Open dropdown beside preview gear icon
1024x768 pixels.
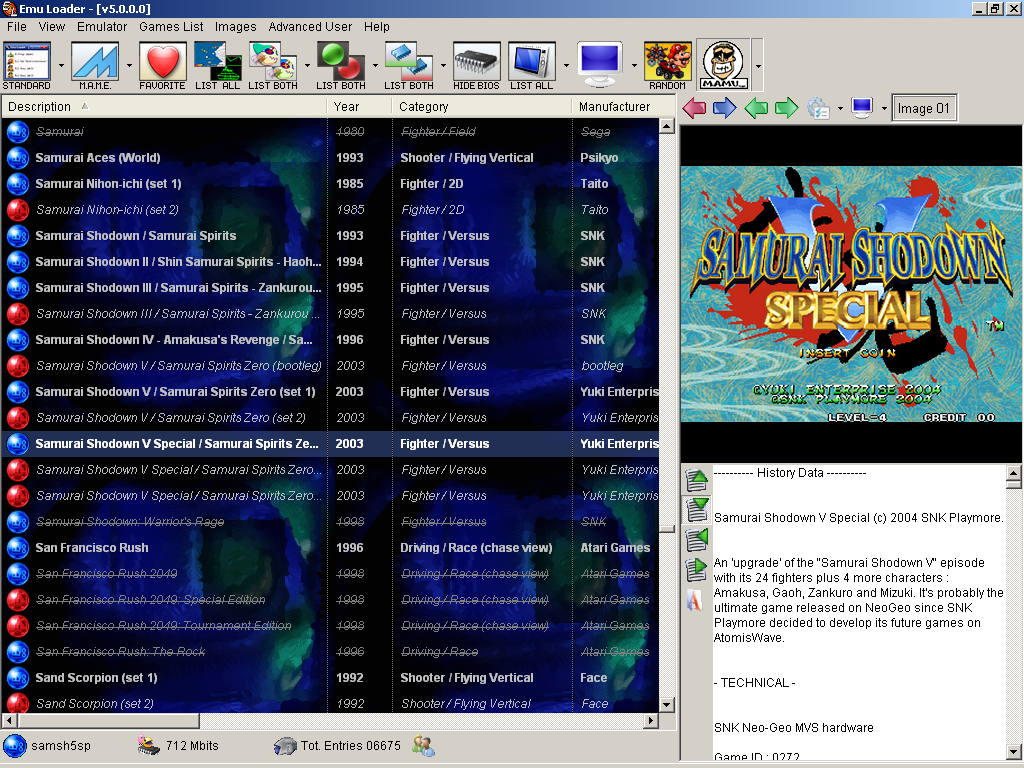click(840, 108)
